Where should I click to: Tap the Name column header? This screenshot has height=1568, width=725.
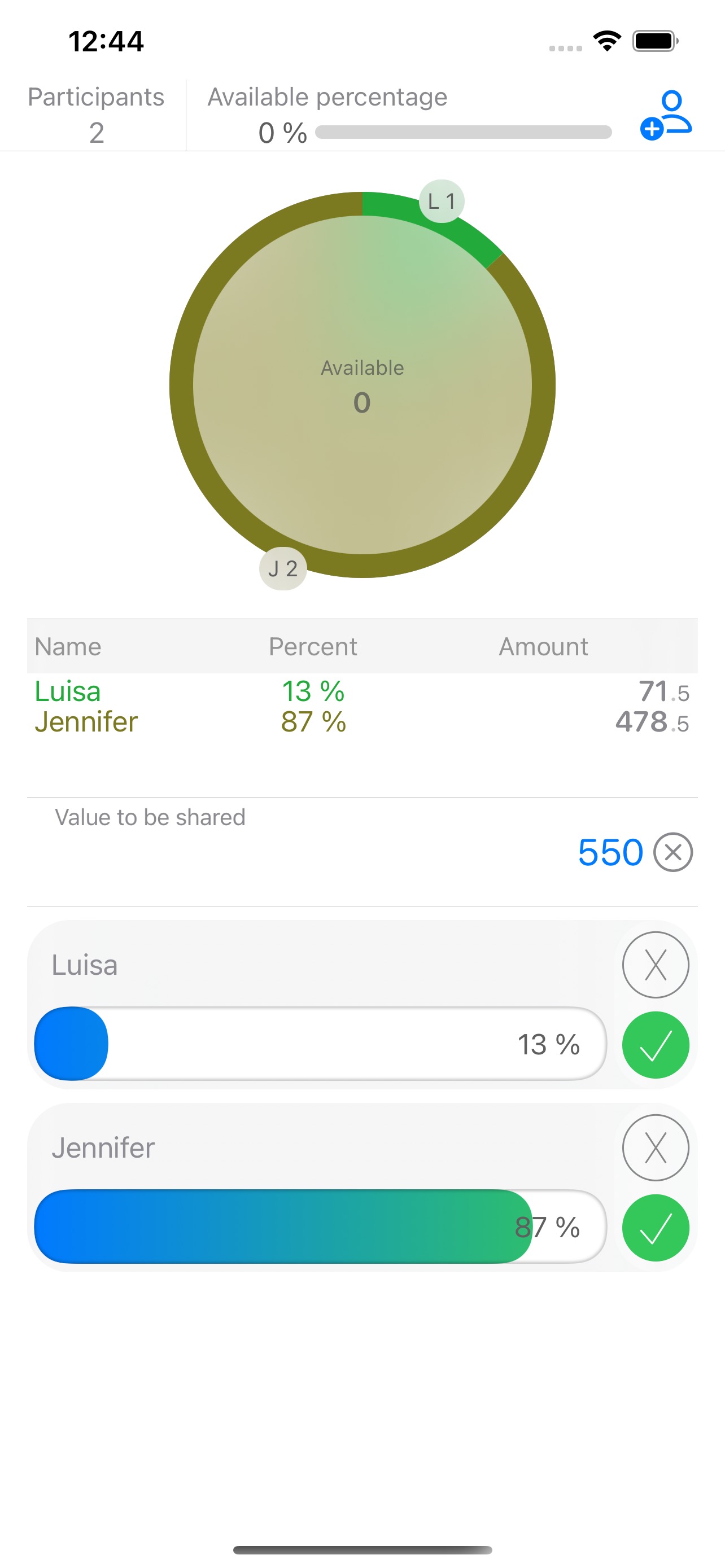(x=68, y=646)
